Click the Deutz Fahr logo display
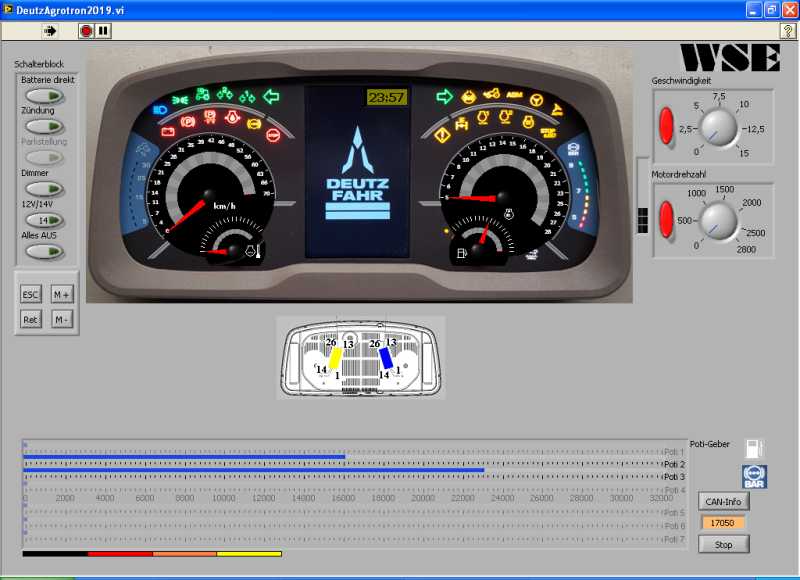Image resolution: width=800 pixels, height=580 pixels. (x=358, y=173)
